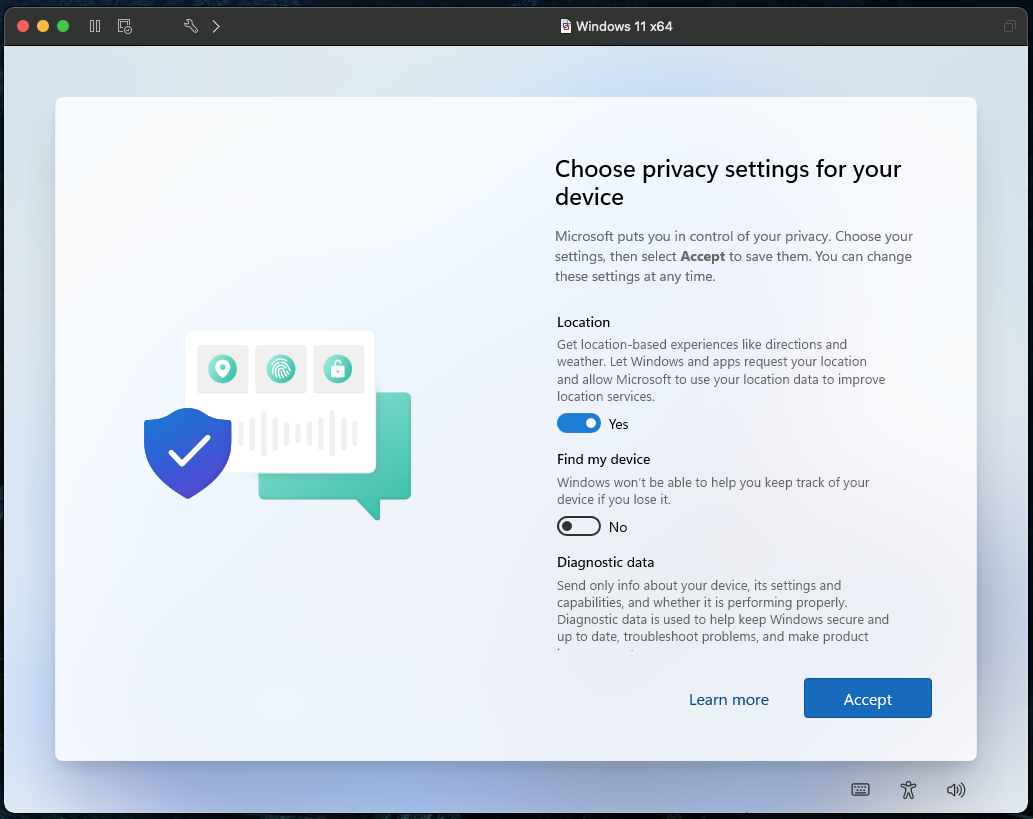The height and width of the screenshot is (819, 1033).
Task: Click the blue shield checkmark illustration
Action: click(x=188, y=453)
